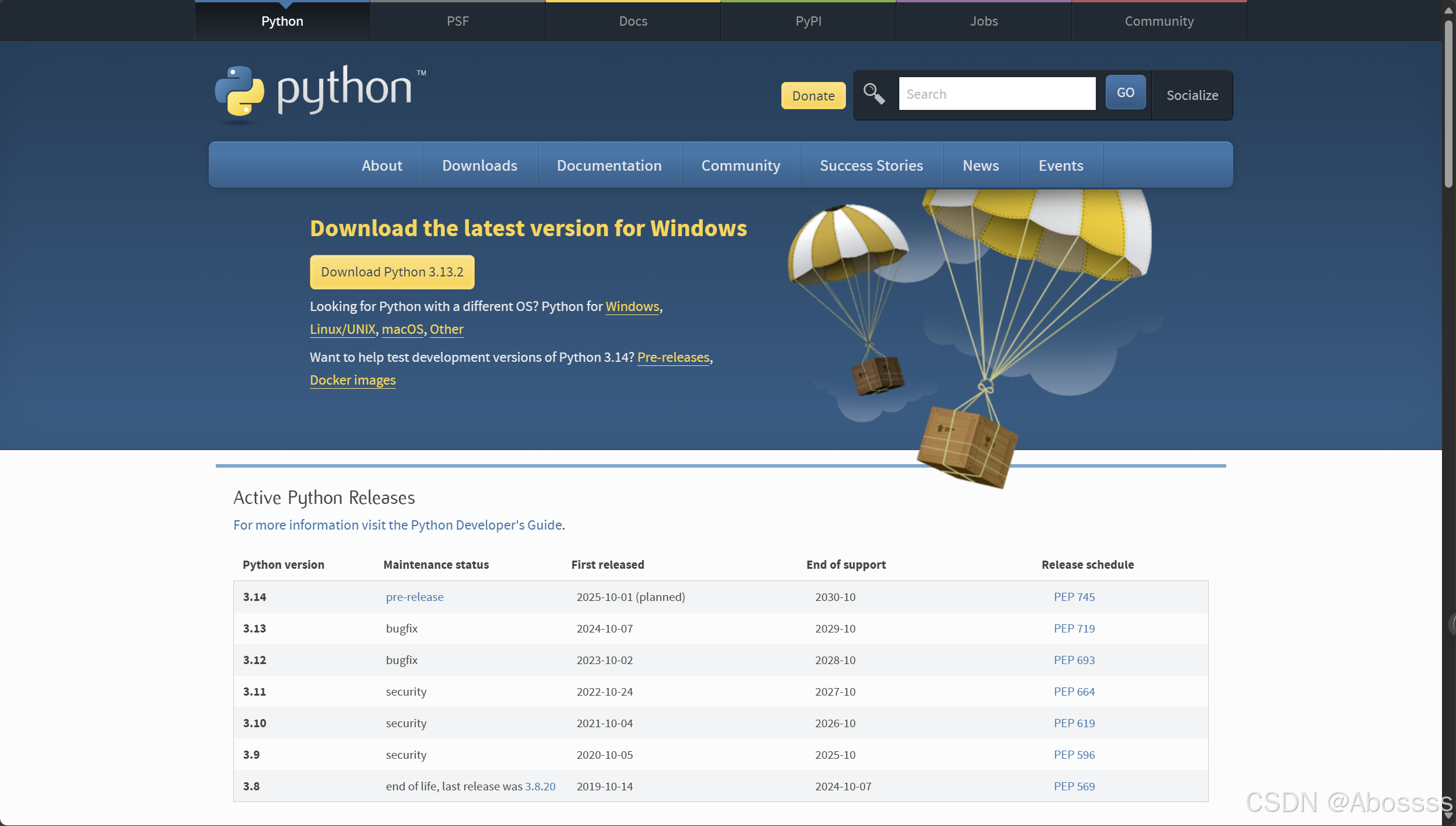Open the Downloads navigation menu
The image size is (1456, 826).
coord(479,165)
